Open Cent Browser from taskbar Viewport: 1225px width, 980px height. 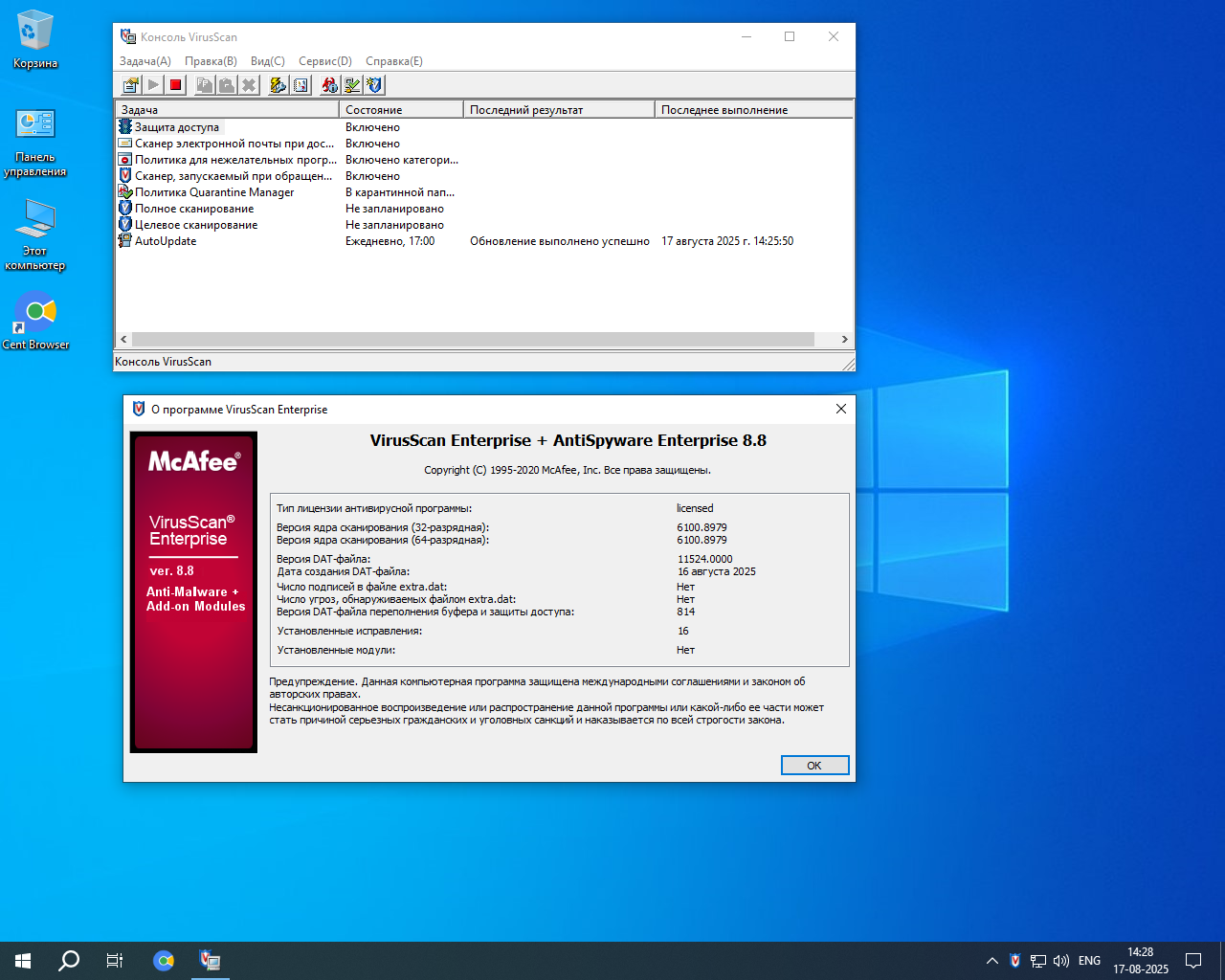pos(164,960)
